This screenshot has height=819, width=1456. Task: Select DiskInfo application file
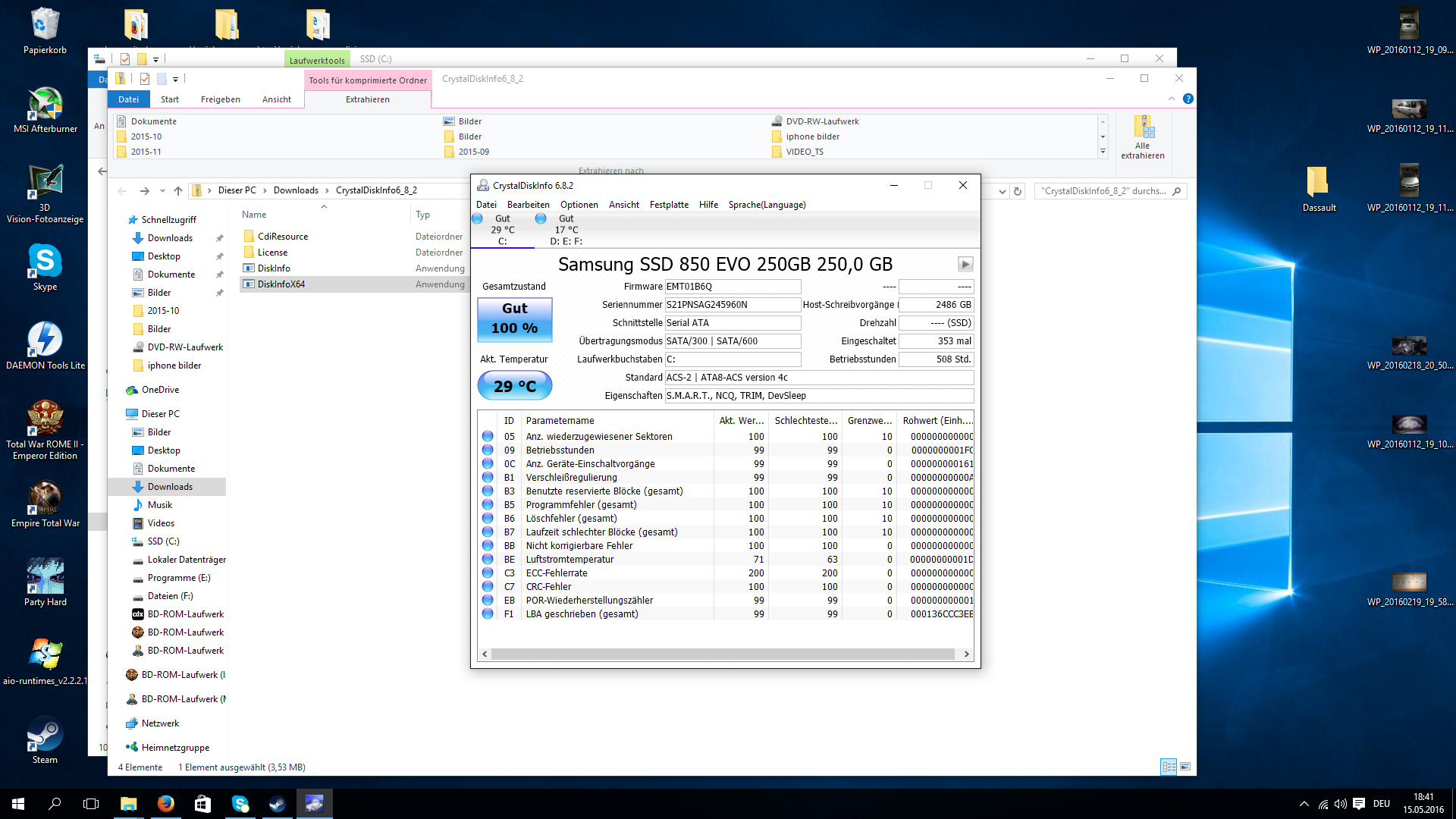click(x=274, y=268)
